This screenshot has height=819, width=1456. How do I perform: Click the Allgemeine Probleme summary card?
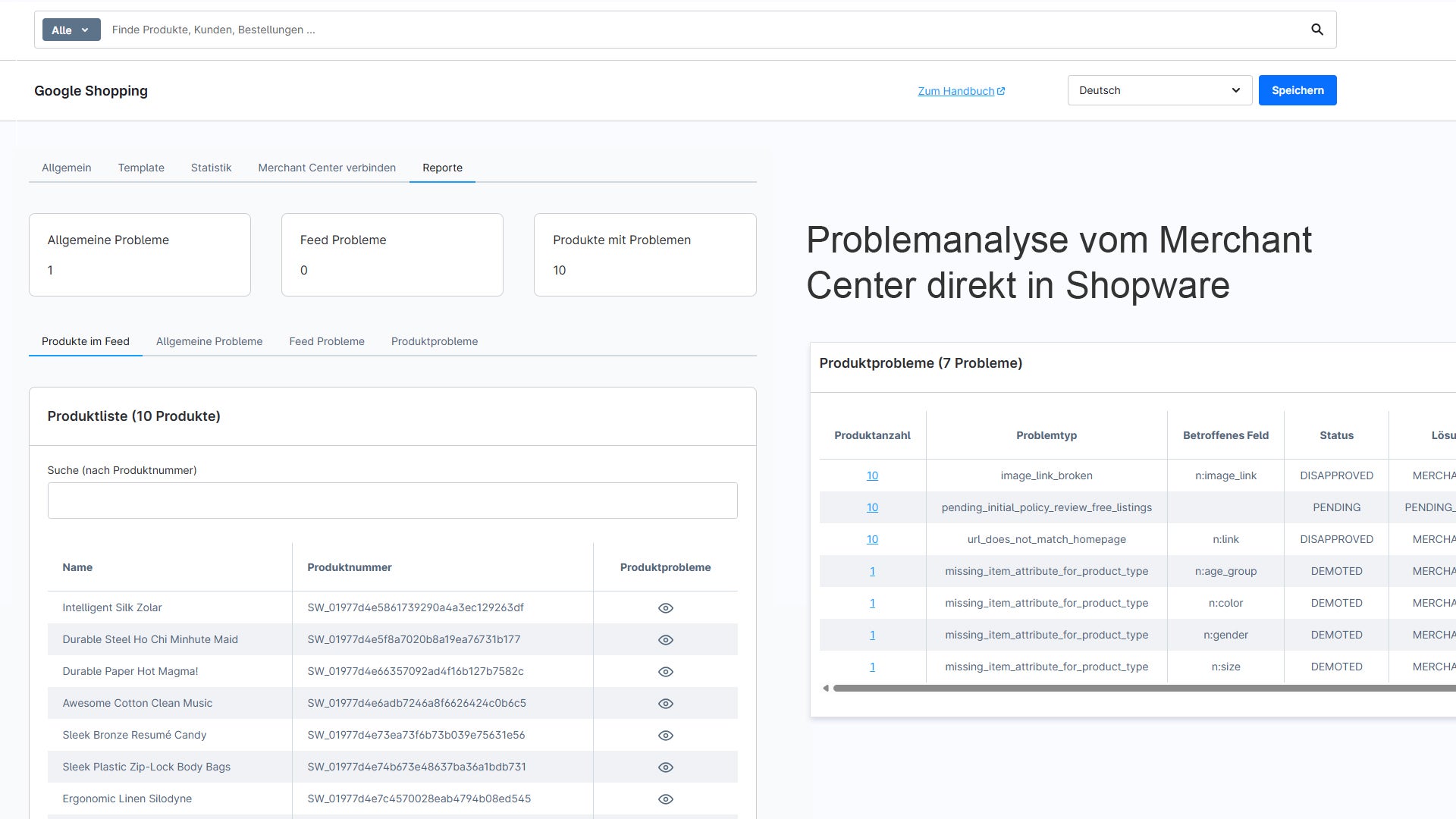coord(140,255)
